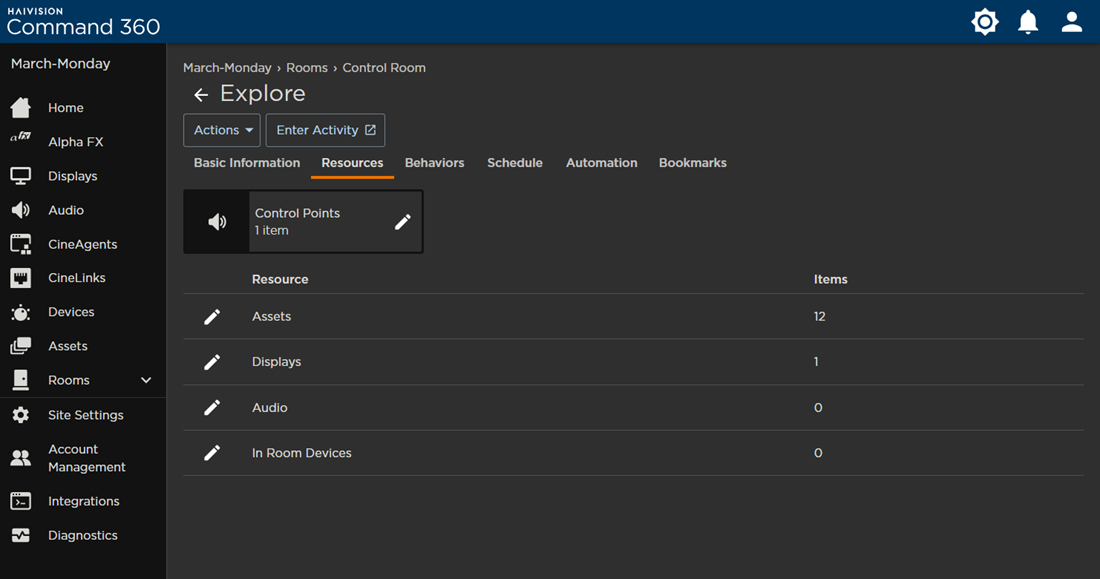The height and width of the screenshot is (579, 1100).
Task: Open the Schedule tab
Action: tap(515, 163)
